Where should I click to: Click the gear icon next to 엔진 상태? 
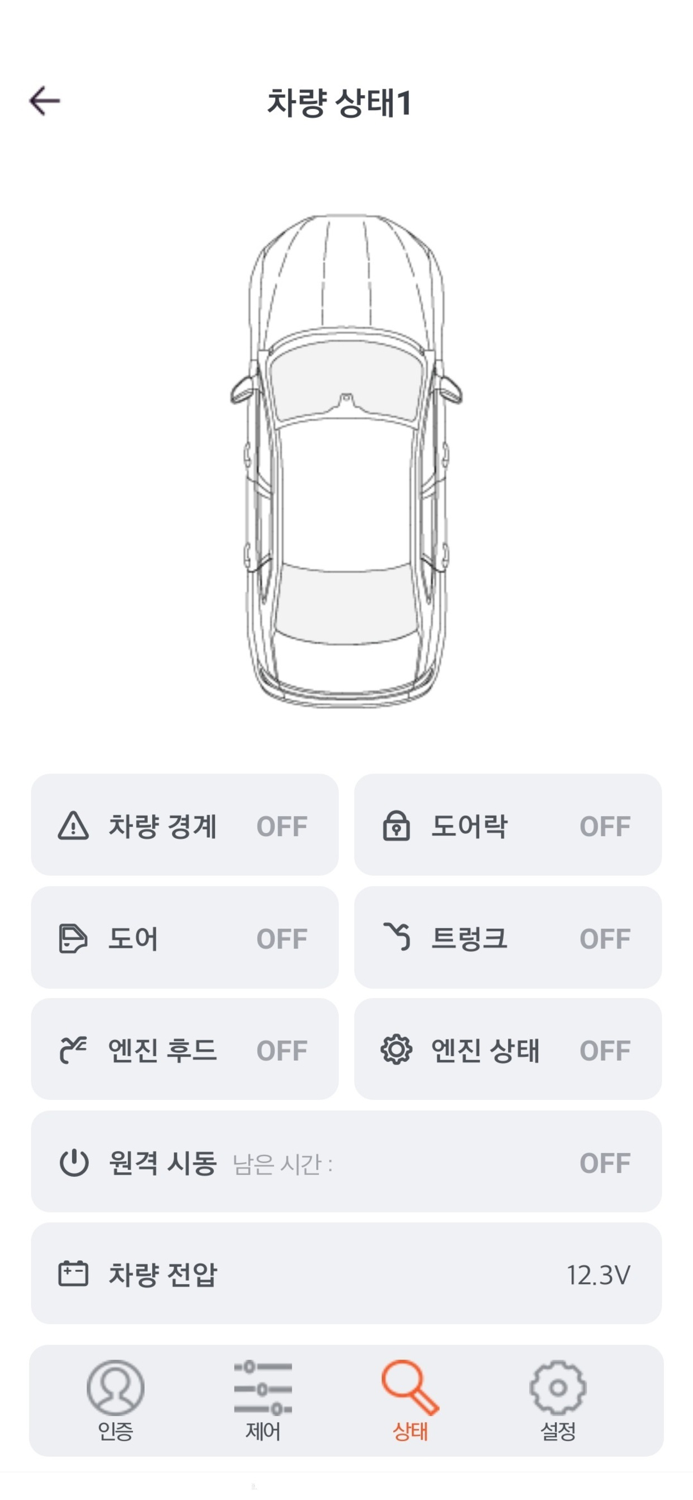(398, 1049)
